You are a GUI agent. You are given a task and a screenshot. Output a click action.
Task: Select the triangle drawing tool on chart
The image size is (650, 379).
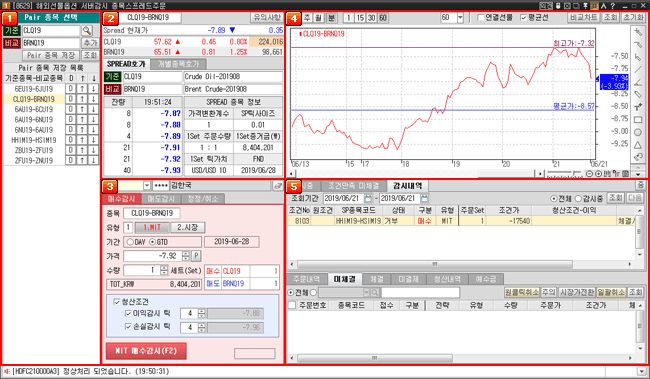click(x=638, y=145)
